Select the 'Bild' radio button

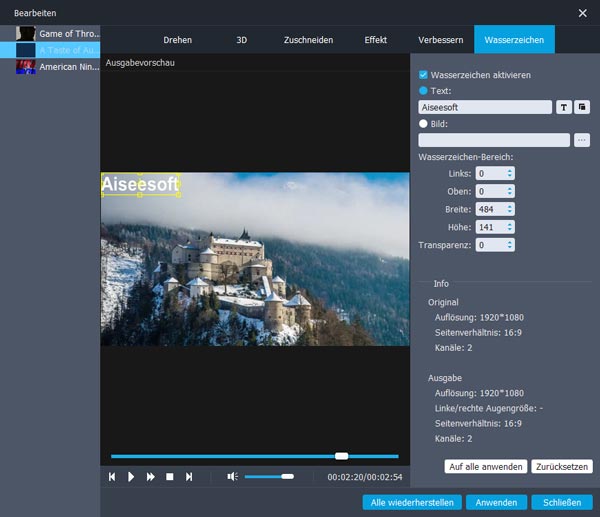tap(424, 124)
